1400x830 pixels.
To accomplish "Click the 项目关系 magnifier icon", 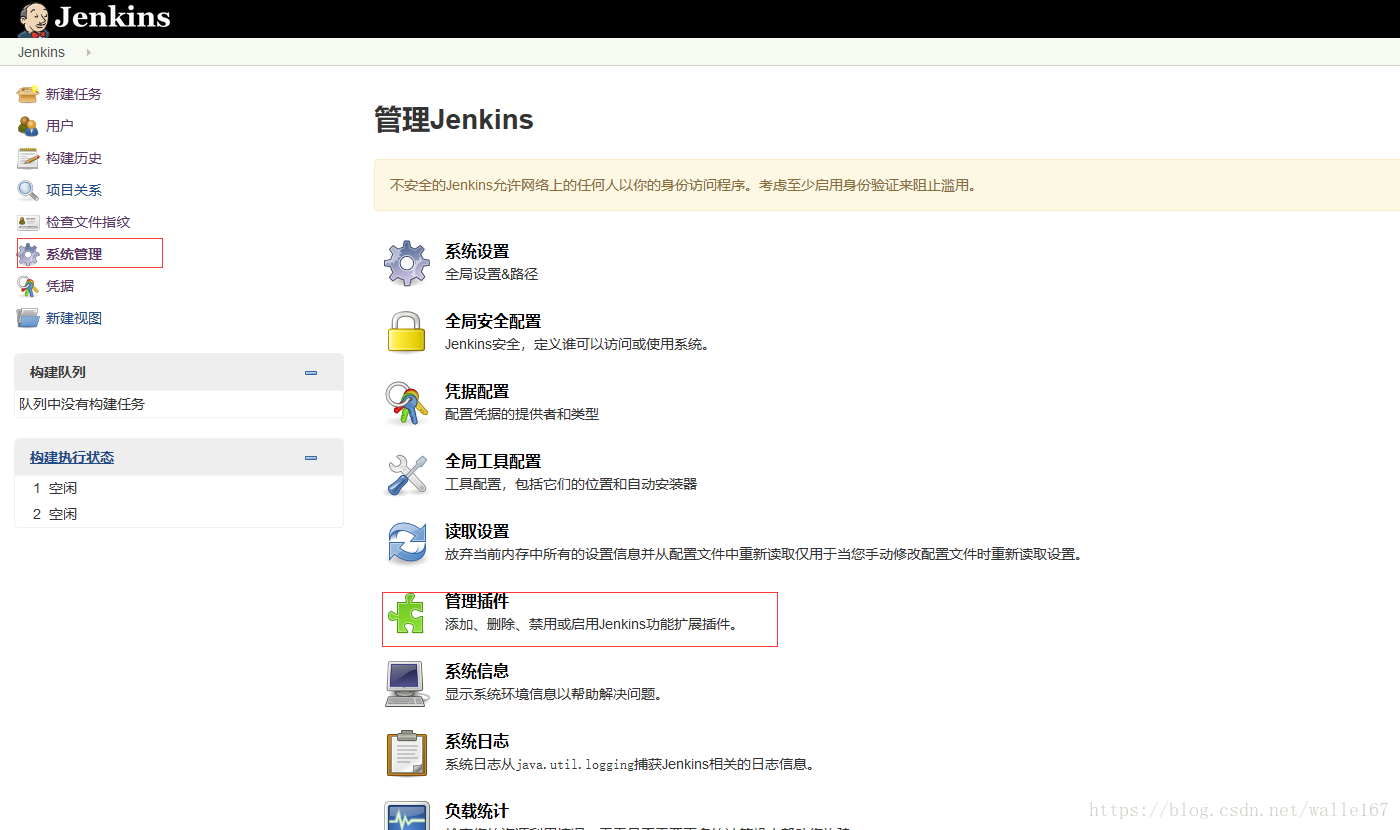I will (x=28, y=190).
